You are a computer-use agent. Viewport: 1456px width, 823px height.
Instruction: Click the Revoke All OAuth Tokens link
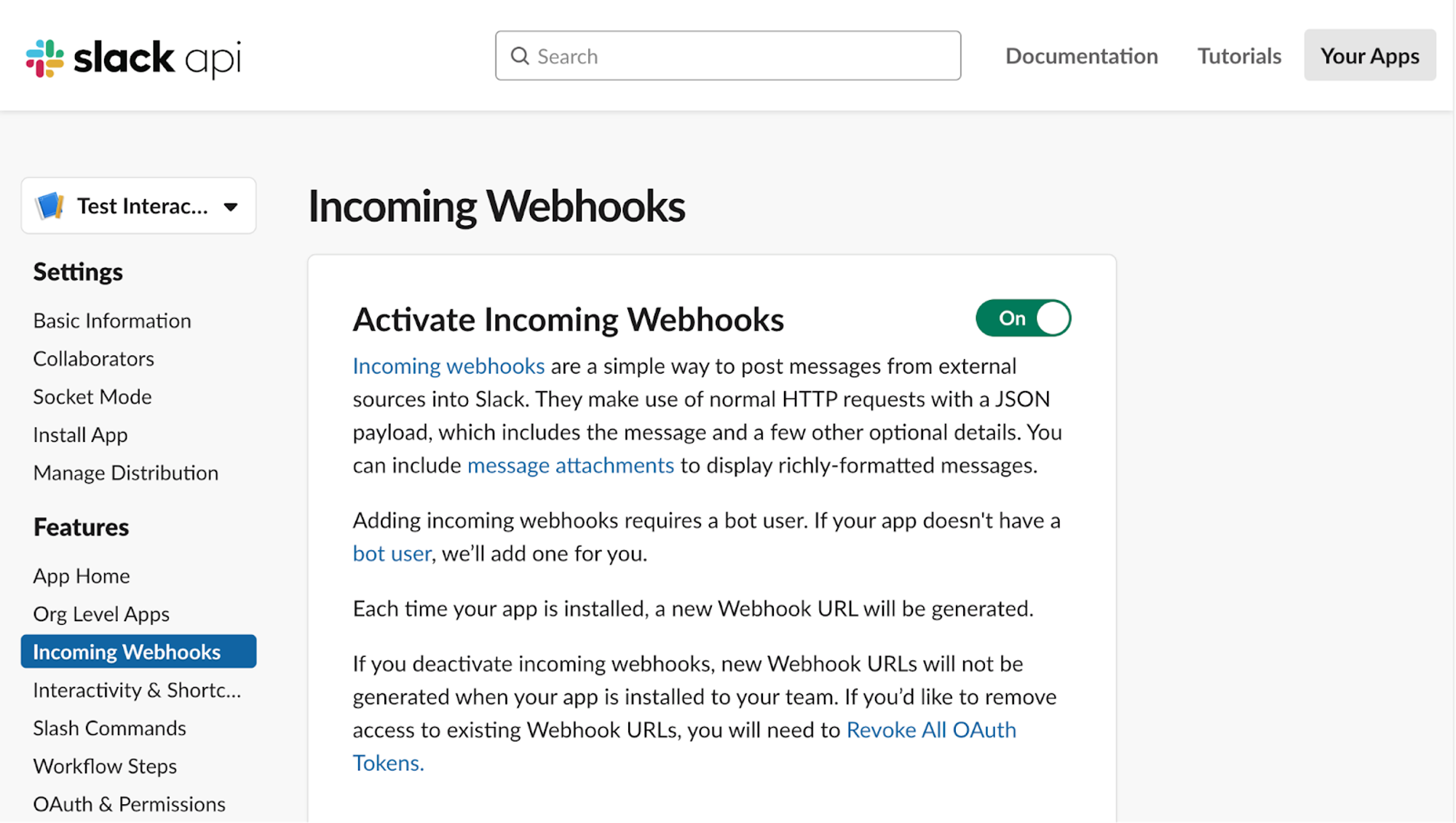(x=930, y=730)
